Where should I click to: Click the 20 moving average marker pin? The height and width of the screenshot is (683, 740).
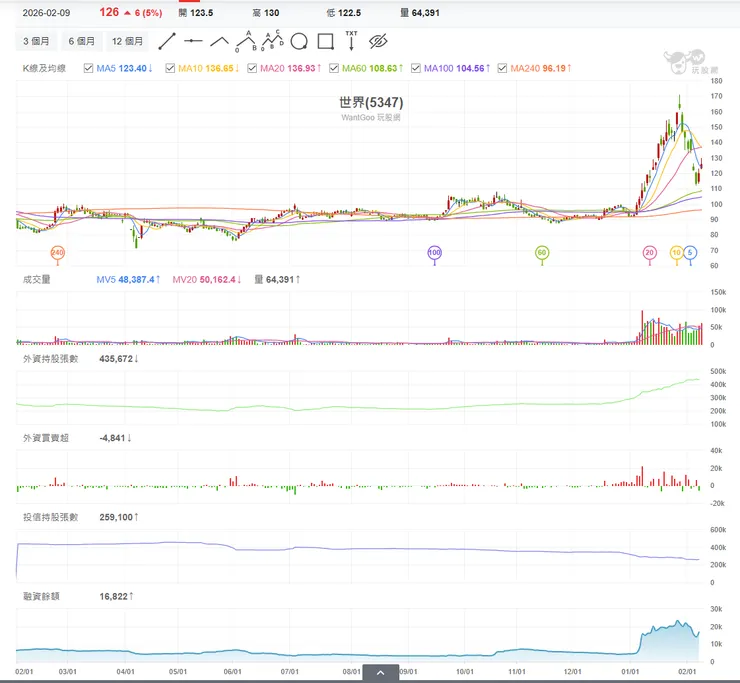650,253
